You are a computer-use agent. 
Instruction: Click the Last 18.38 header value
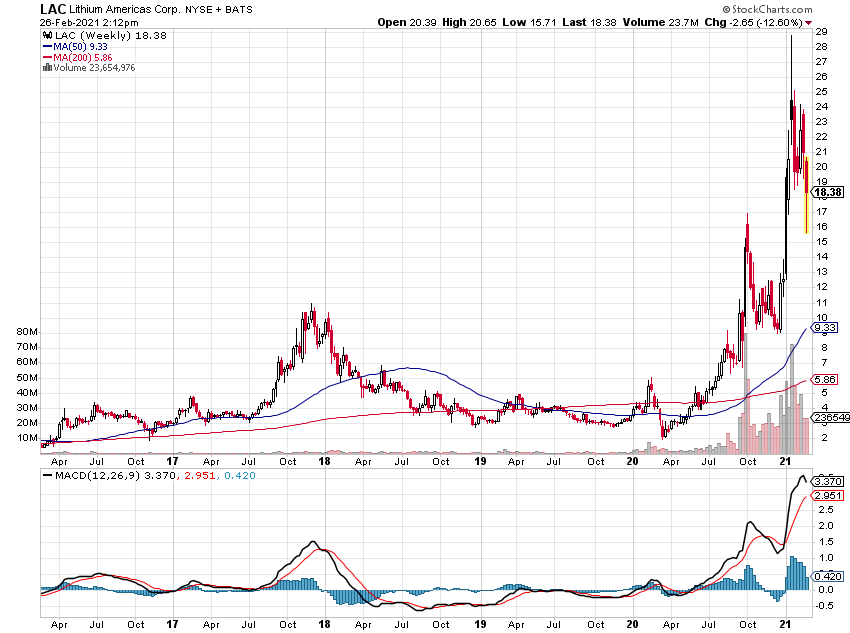point(589,22)
